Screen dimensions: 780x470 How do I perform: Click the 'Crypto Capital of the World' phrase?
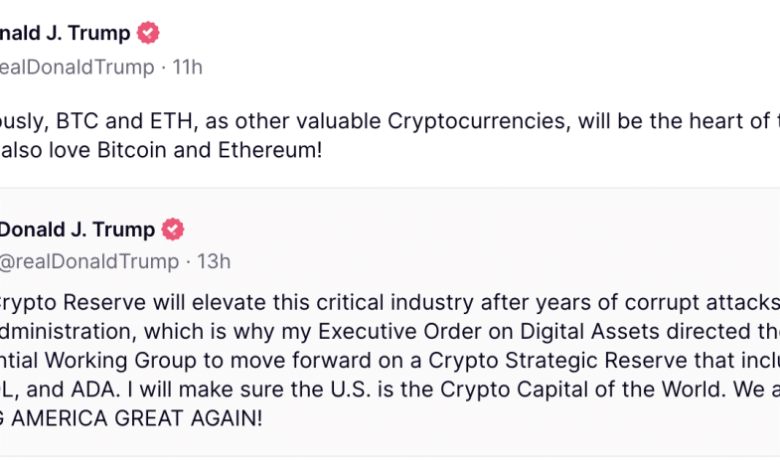581,389
